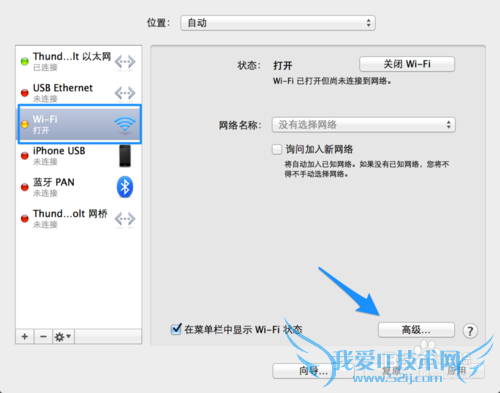Viewport: 500px width, 393px height.
Task: Click the USB Ethernet arrows icon
Action: pos(125,93)
